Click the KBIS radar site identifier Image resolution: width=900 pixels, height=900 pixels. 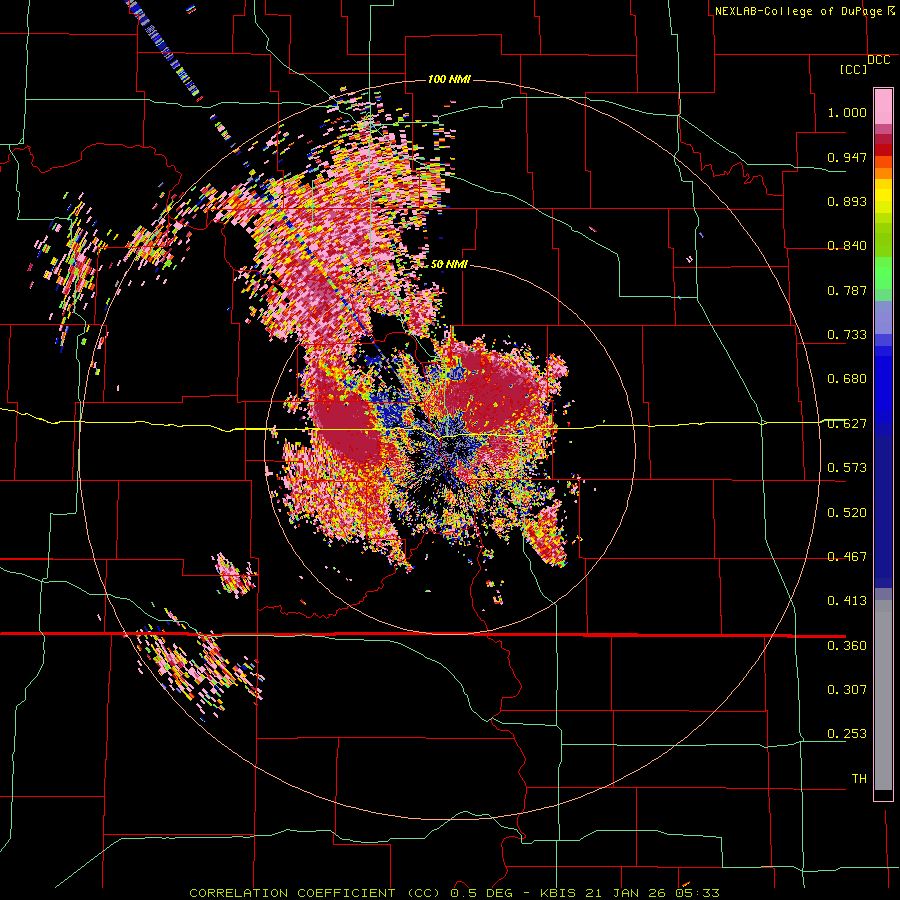559,893
